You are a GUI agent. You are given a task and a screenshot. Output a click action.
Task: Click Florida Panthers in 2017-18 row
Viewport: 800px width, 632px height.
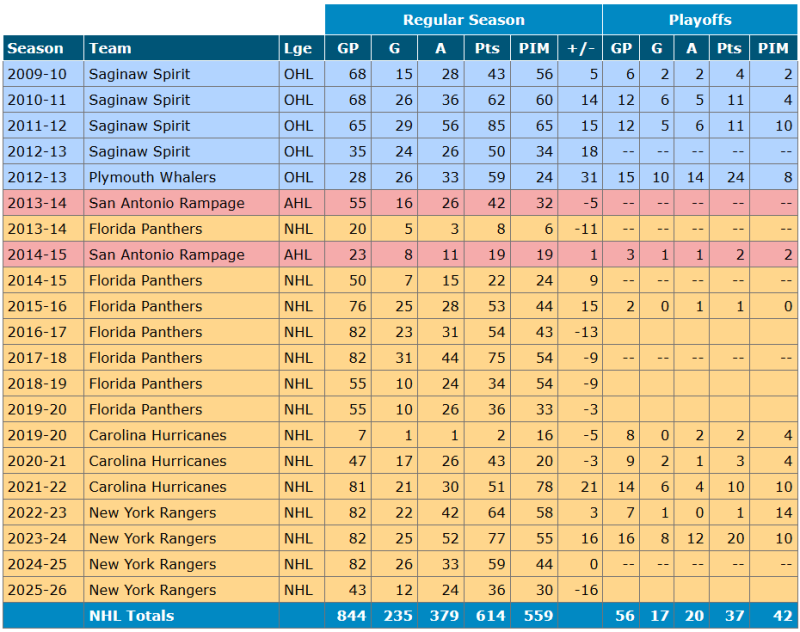[x=145, y=358]
